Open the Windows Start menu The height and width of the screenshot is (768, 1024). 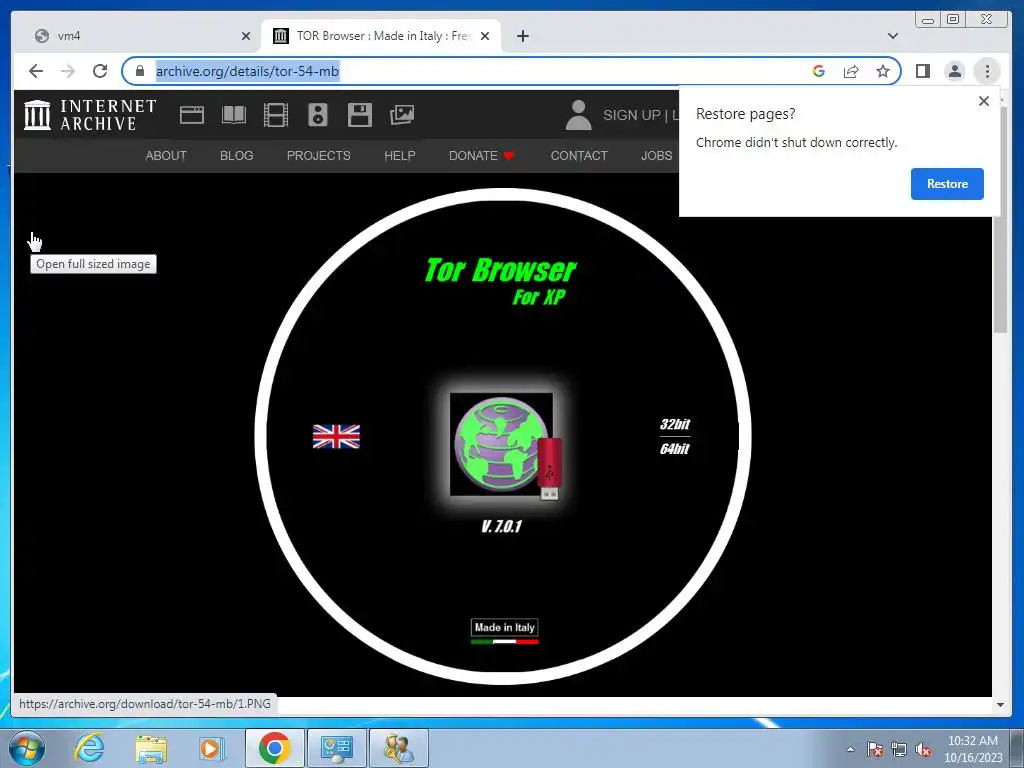25,748
